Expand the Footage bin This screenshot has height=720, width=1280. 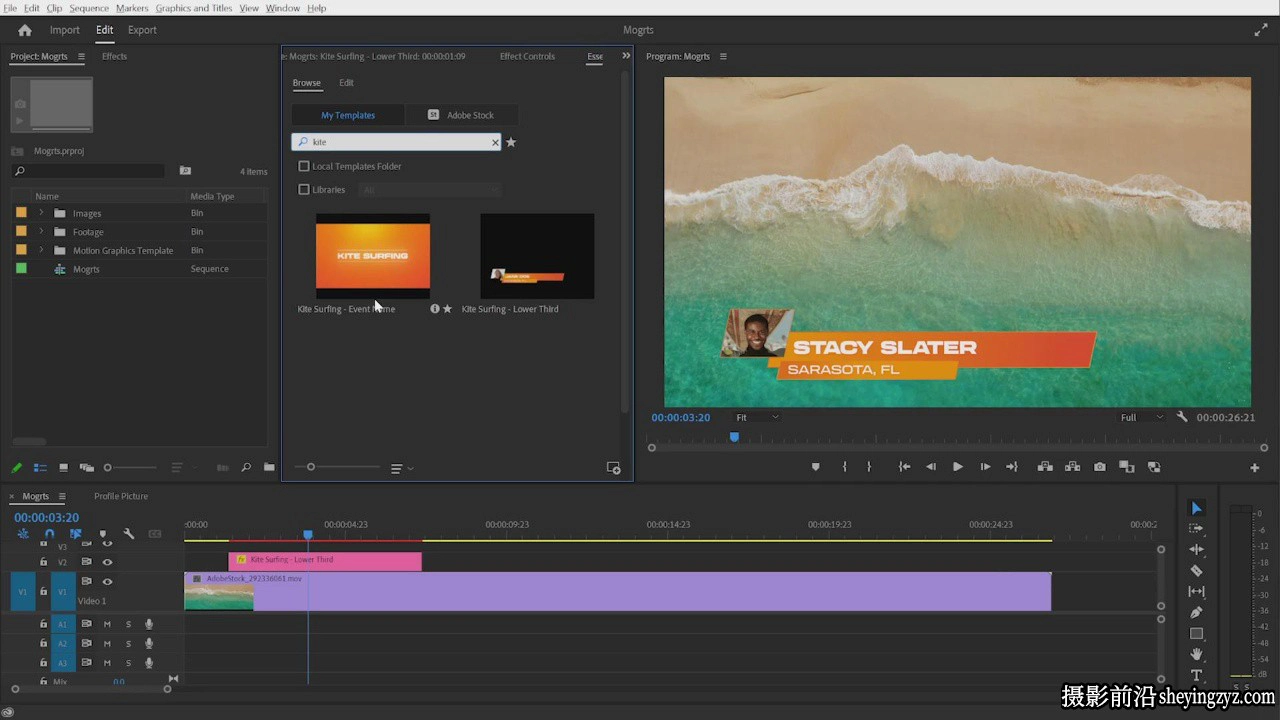[41, 231]
